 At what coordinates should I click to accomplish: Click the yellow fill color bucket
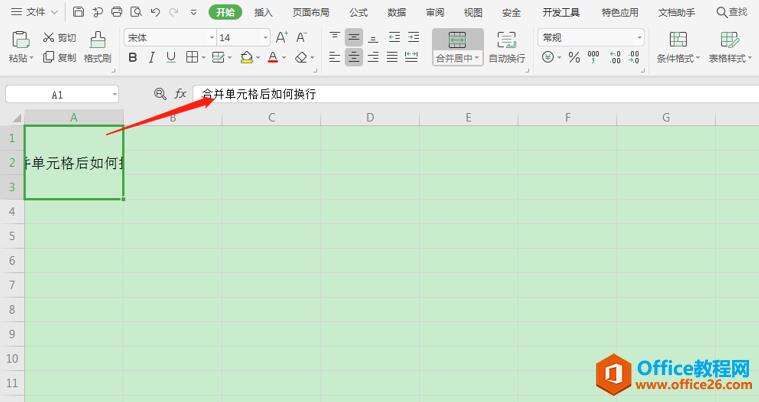point(246,58)
